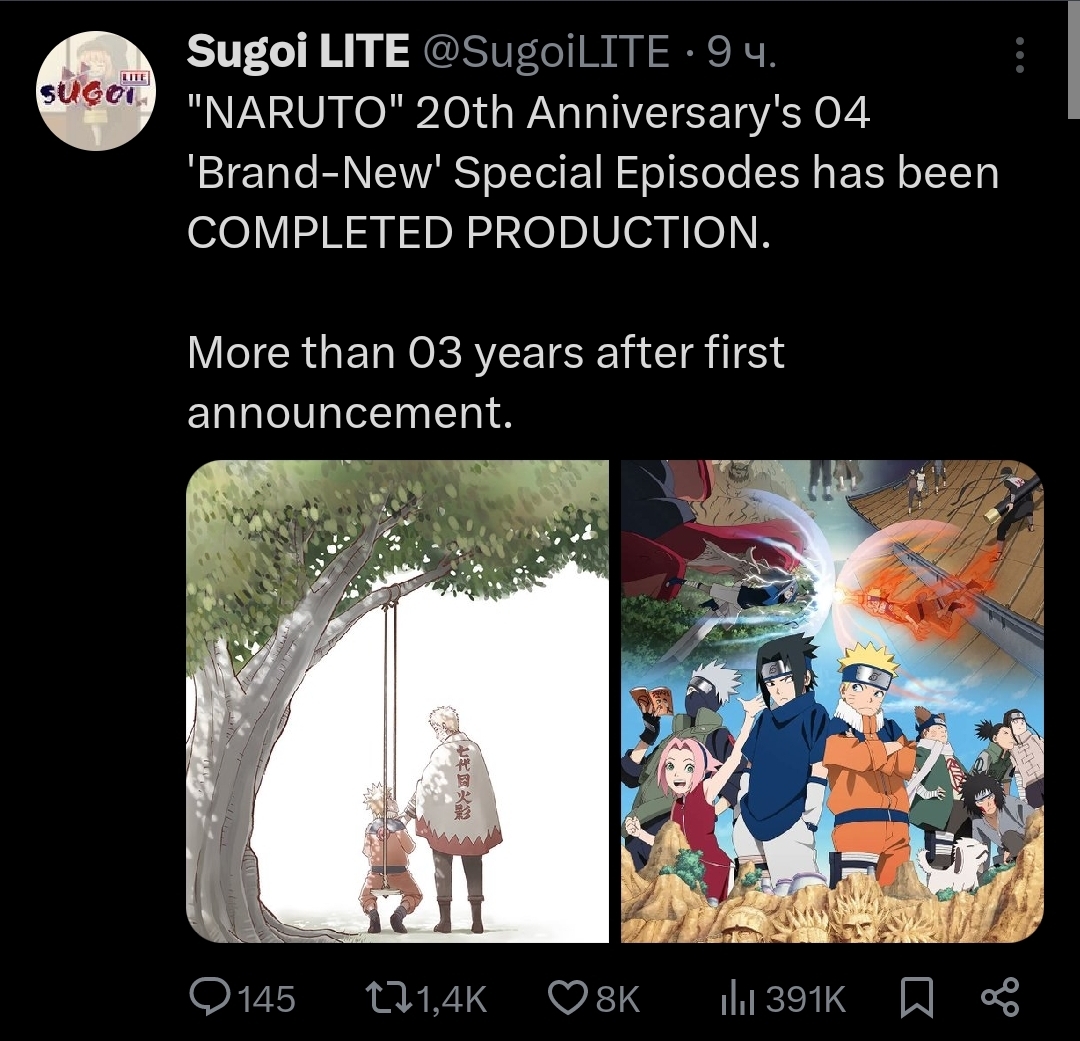Click the "More than 03 years" text line
The width and height of the screenshot is (1080, 1041).
point(485,353)
